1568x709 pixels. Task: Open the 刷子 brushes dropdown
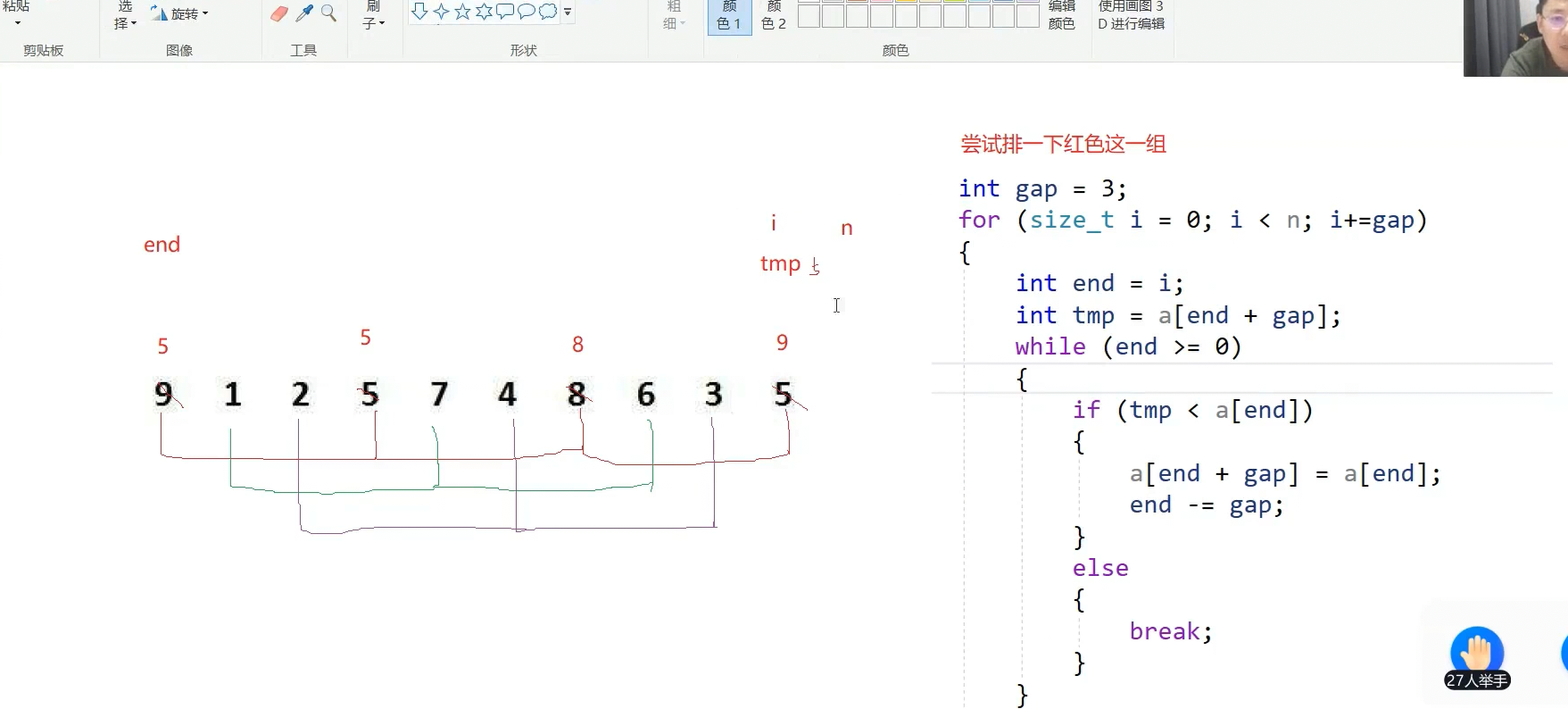(374, 15)
